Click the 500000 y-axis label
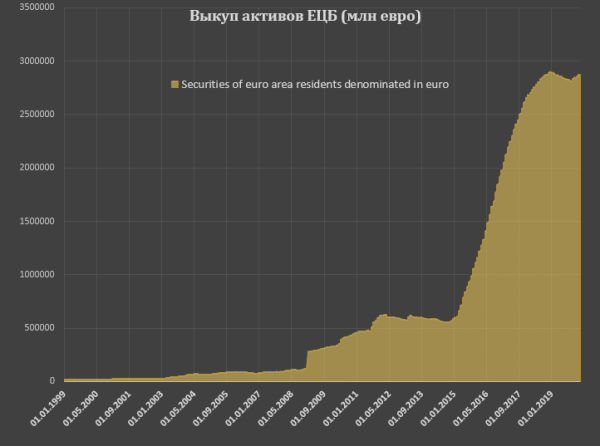The width and height of the screenshot is (600, 446). click(34, 328)
